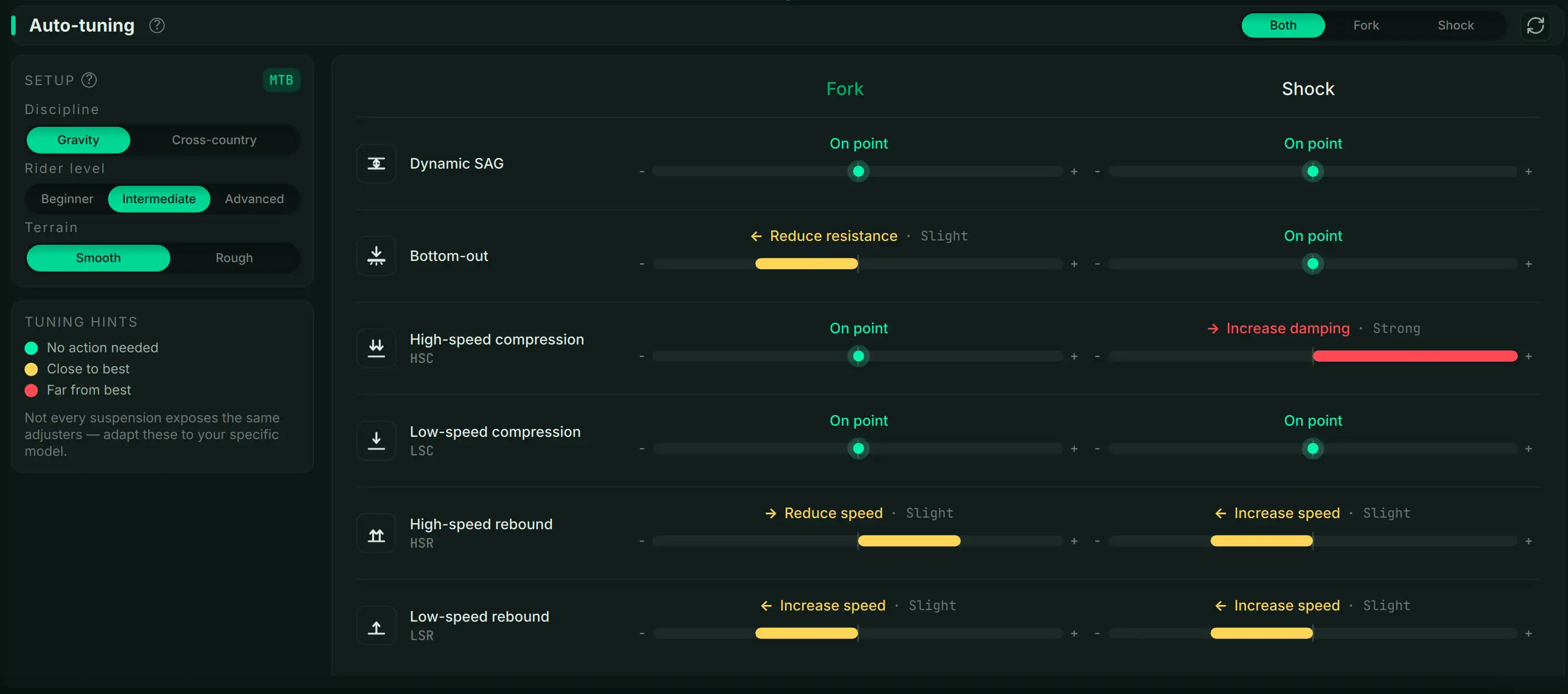1568x694 pixels.
Task: Open the Auto-tuning help question mark
Action: (x=157, y=26)
